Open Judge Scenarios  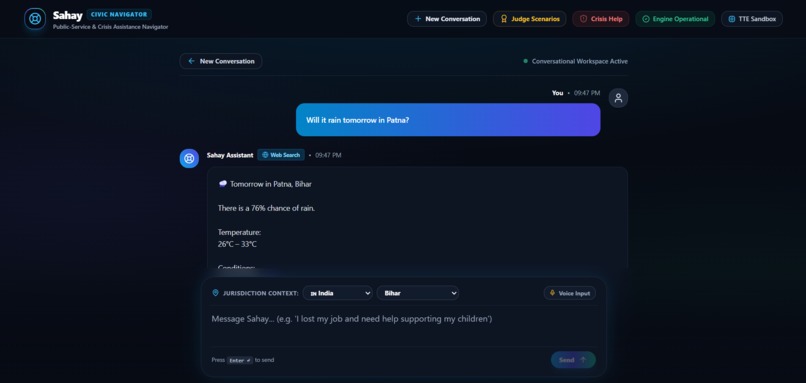(x=529, y=19)
